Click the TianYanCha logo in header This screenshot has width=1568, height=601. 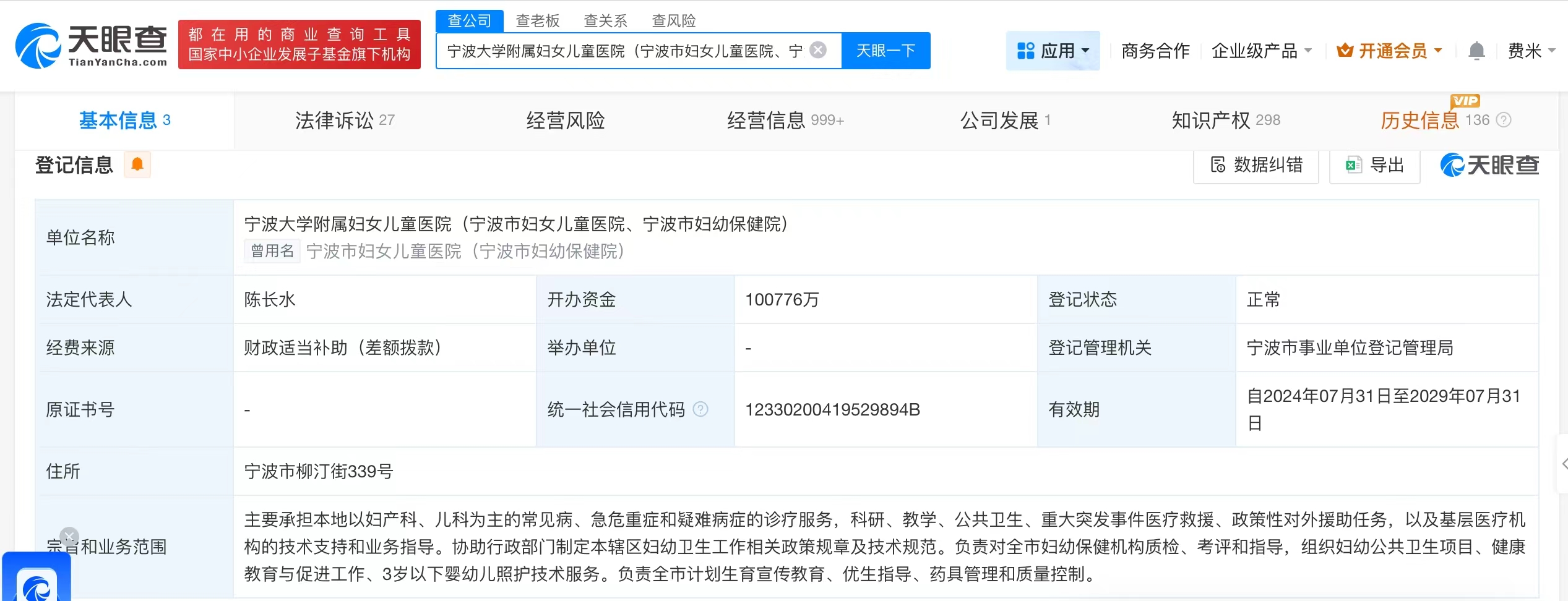click(x=91, y=45)
